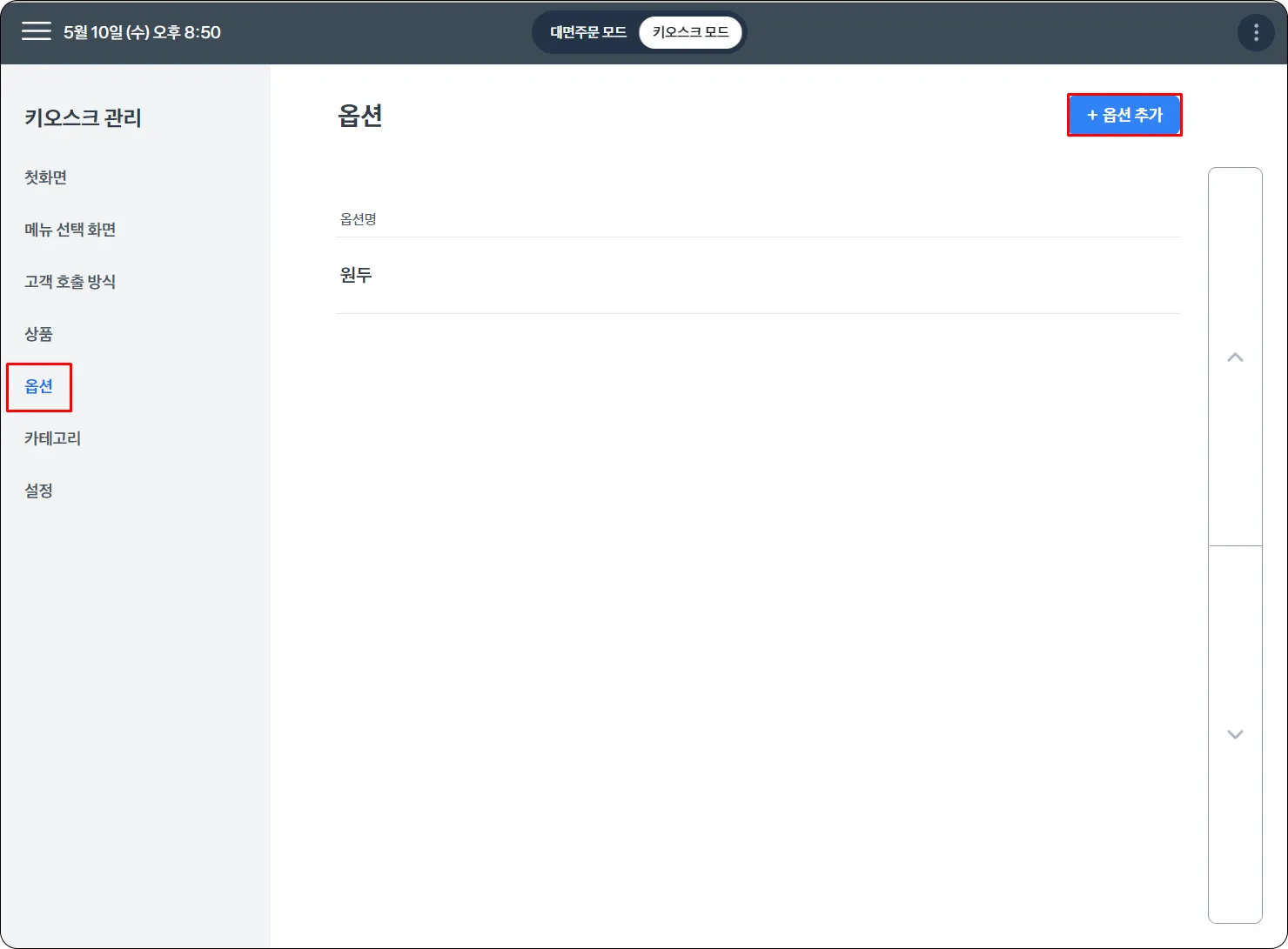1288x949 pixels.
Task: Click the date and time in the top bar
Action: [x=142, y=32]
